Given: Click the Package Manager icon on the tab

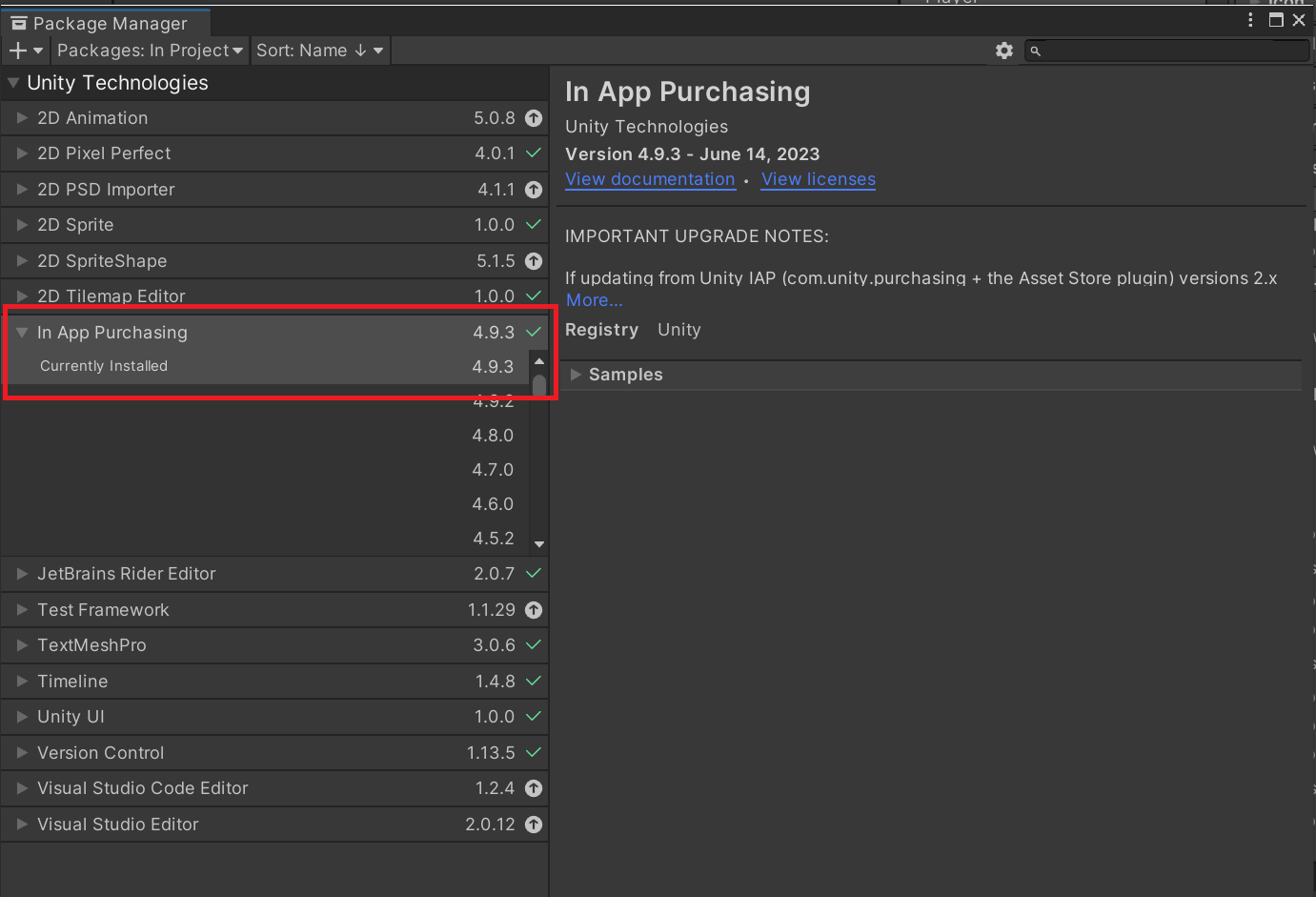Looking at the screenshot, I should tap(18, 23).
